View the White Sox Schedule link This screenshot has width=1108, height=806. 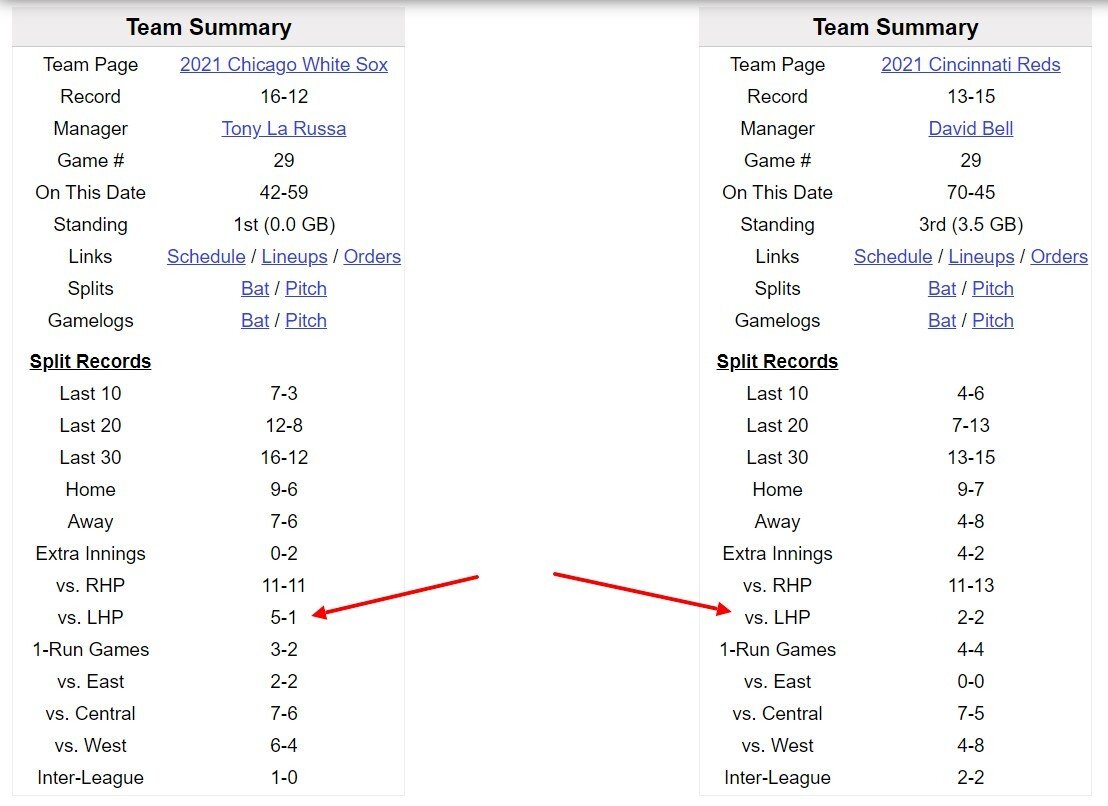206,257
